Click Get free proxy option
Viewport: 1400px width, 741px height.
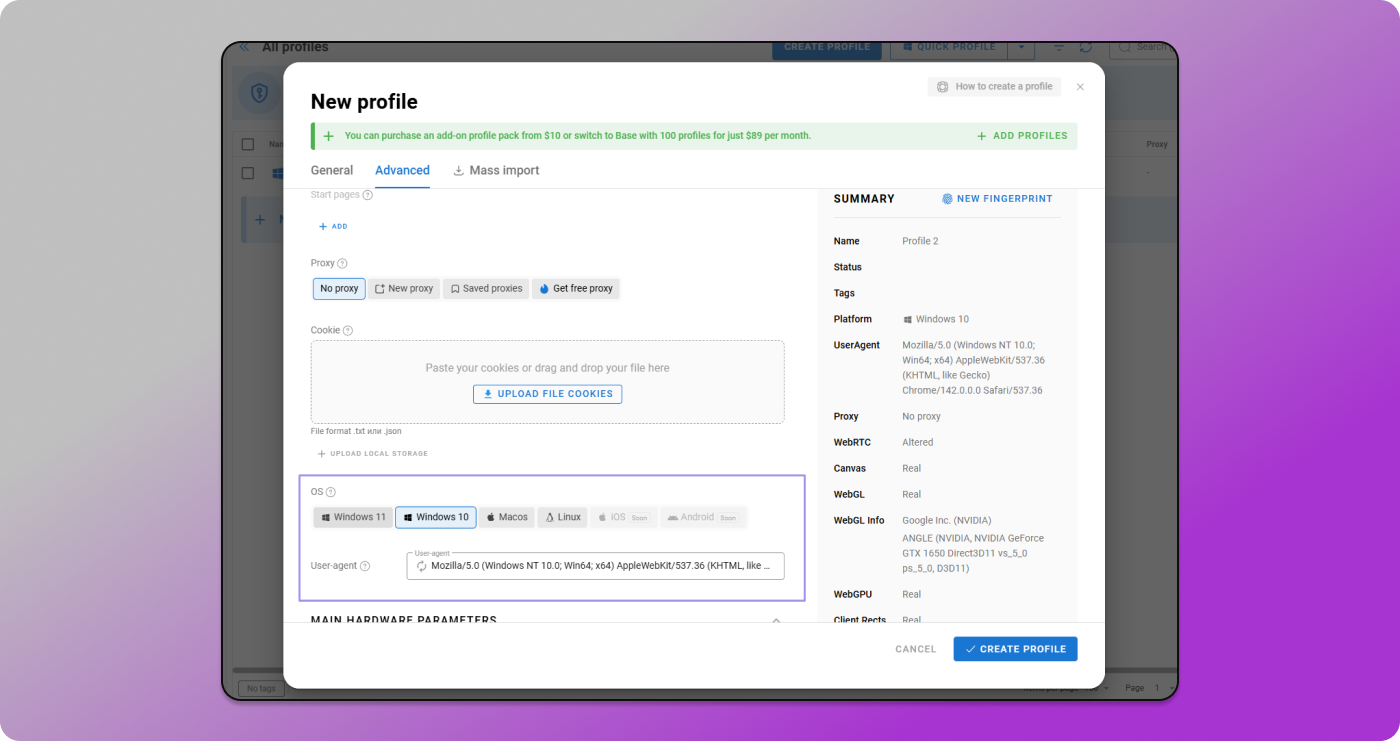(576, 289)
